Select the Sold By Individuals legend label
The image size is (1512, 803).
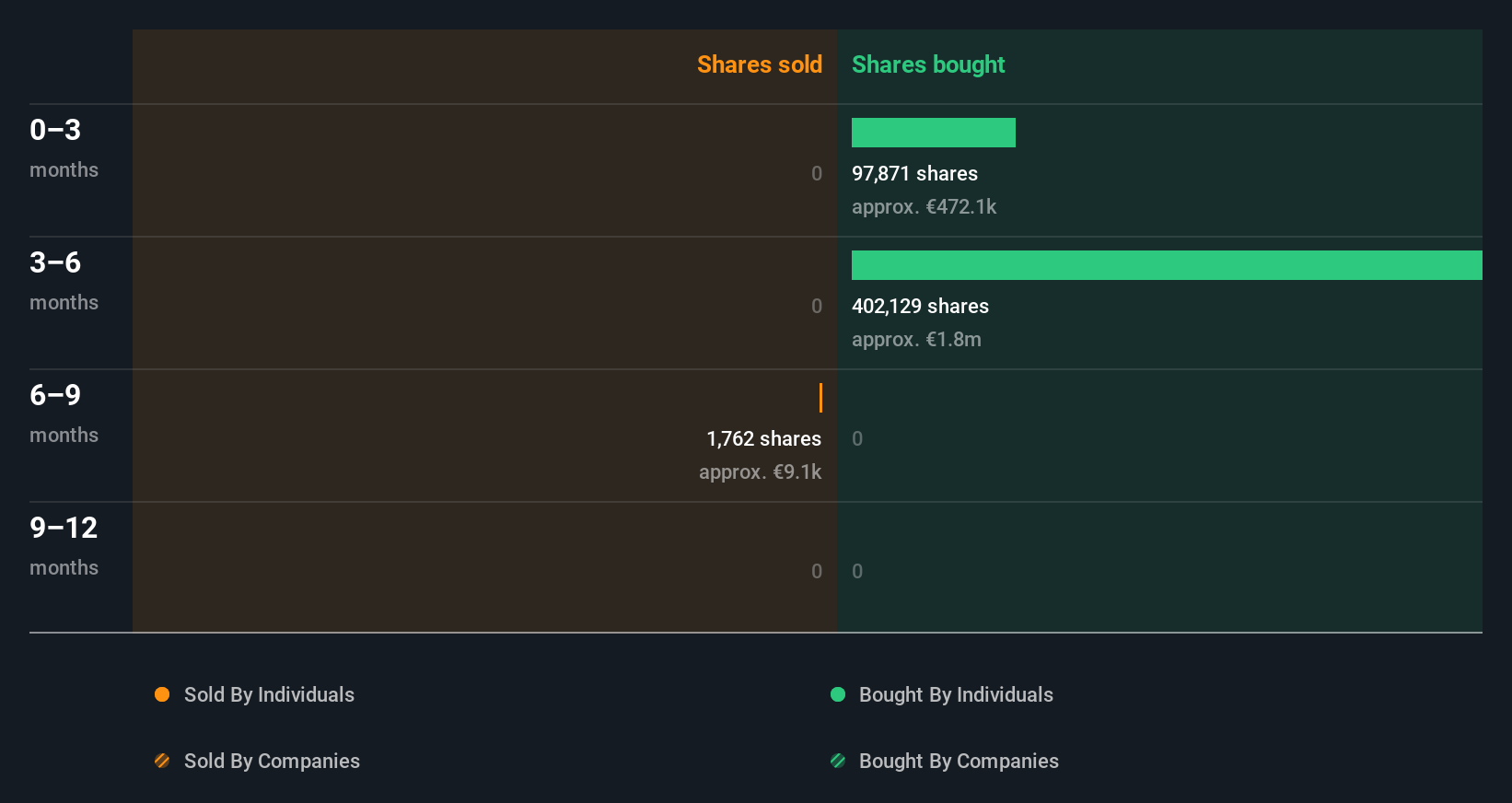[x=269, y=694]
